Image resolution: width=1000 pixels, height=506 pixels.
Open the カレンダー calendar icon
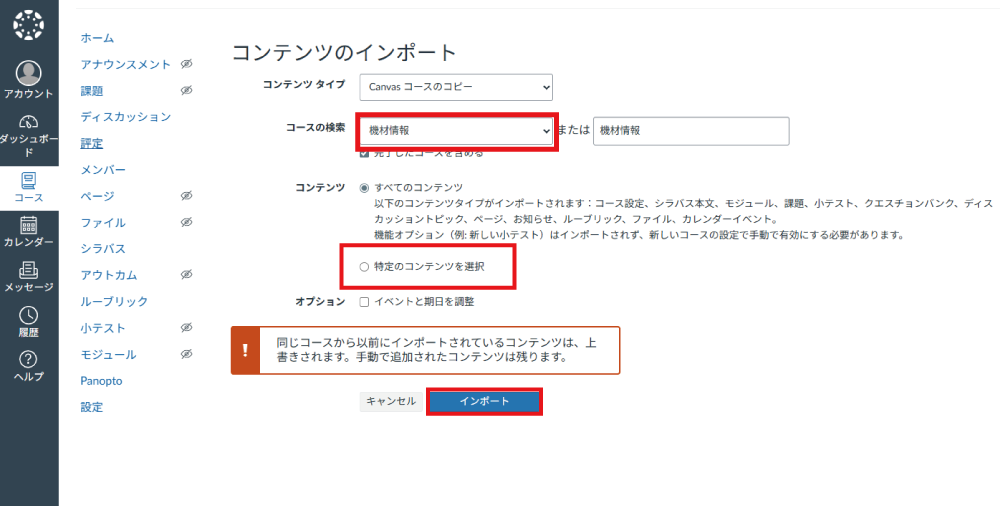pos(29,225)
